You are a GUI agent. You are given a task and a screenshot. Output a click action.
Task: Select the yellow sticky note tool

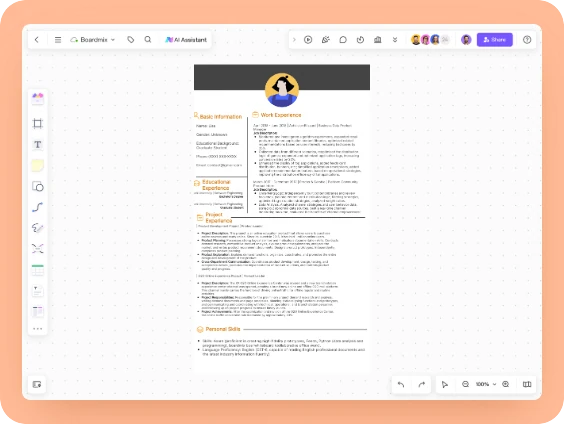(37, 165)
